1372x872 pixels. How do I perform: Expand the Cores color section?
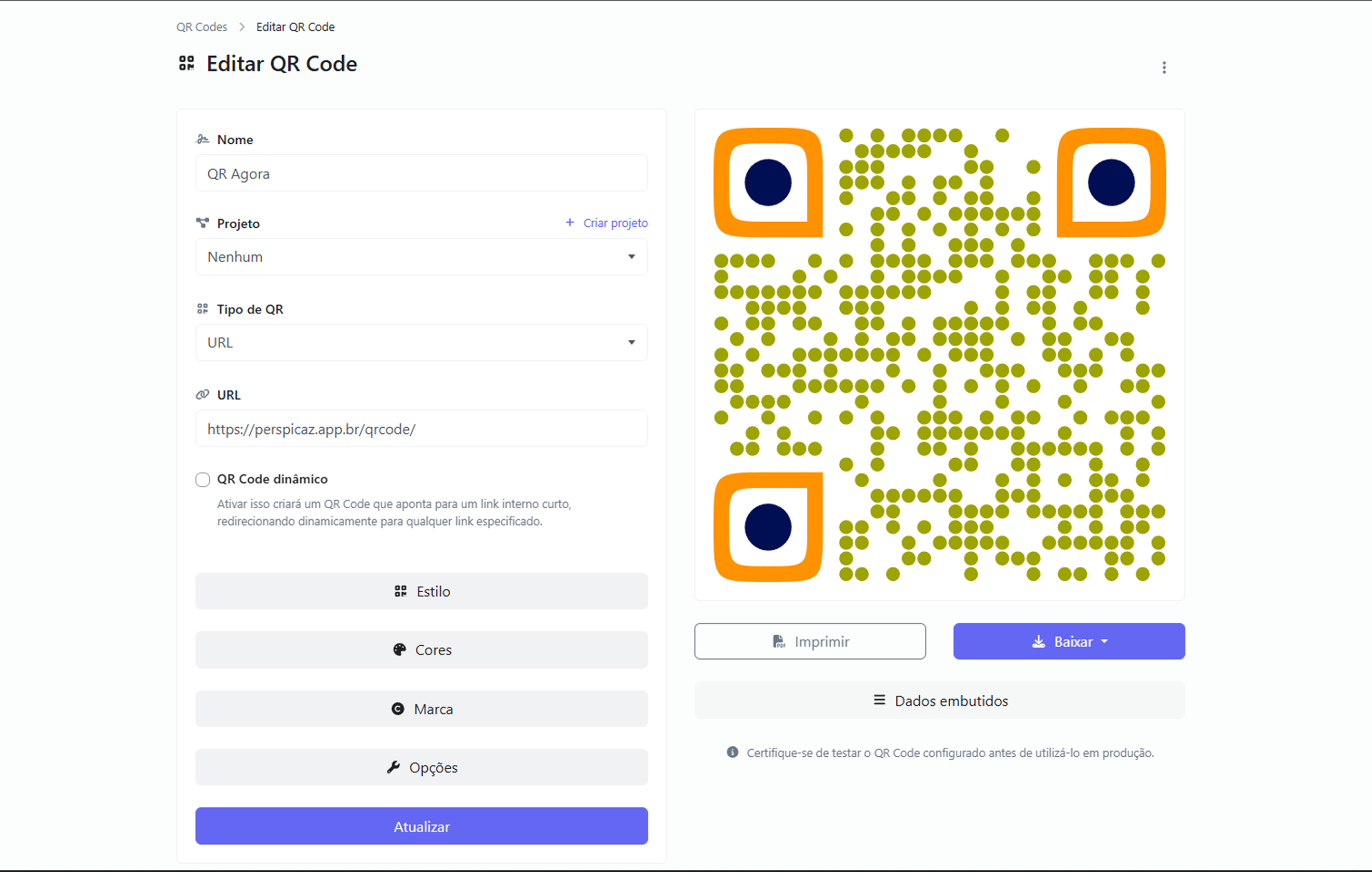pyautogui.click(x=421, y=650)
